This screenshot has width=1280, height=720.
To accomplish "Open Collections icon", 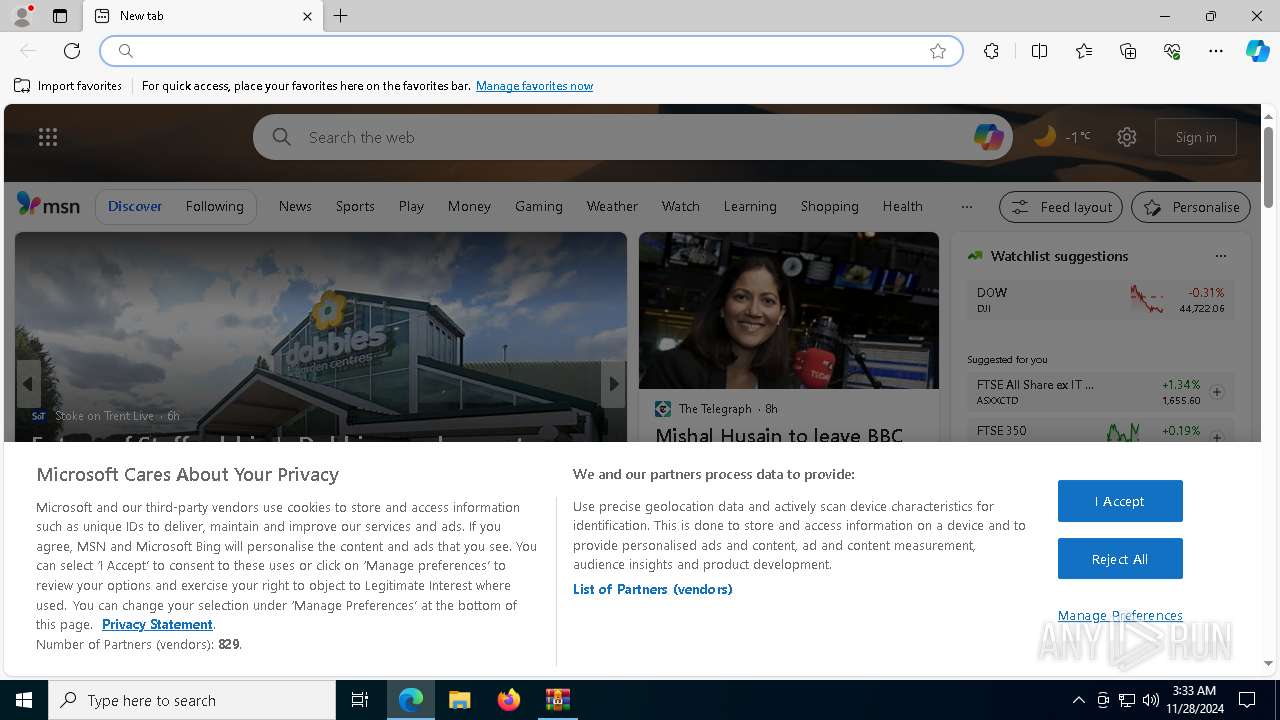I will click(1128, 51).
